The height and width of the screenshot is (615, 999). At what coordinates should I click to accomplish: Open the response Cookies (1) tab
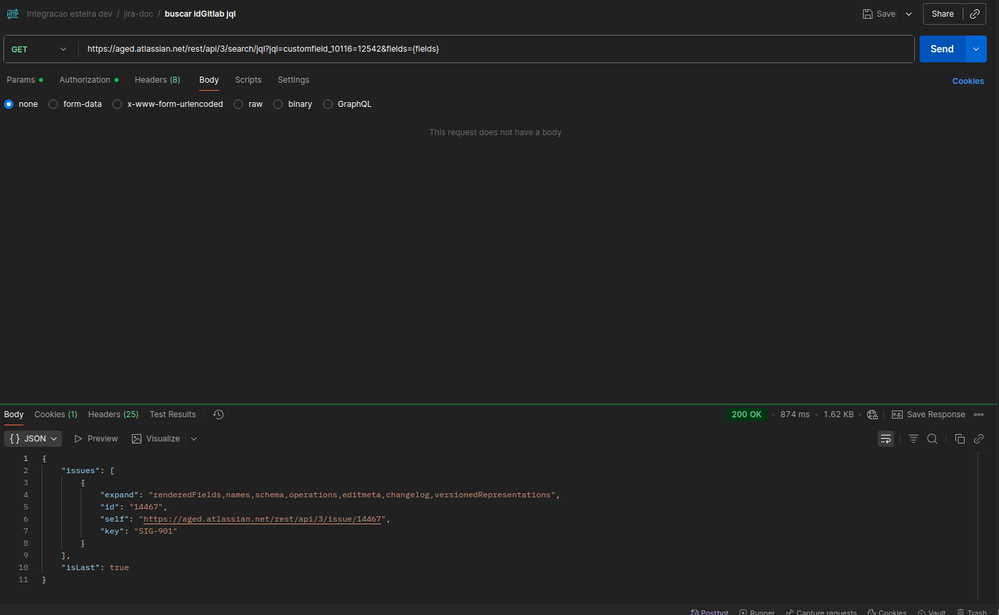pyautogui.click(x=55, y=414)
